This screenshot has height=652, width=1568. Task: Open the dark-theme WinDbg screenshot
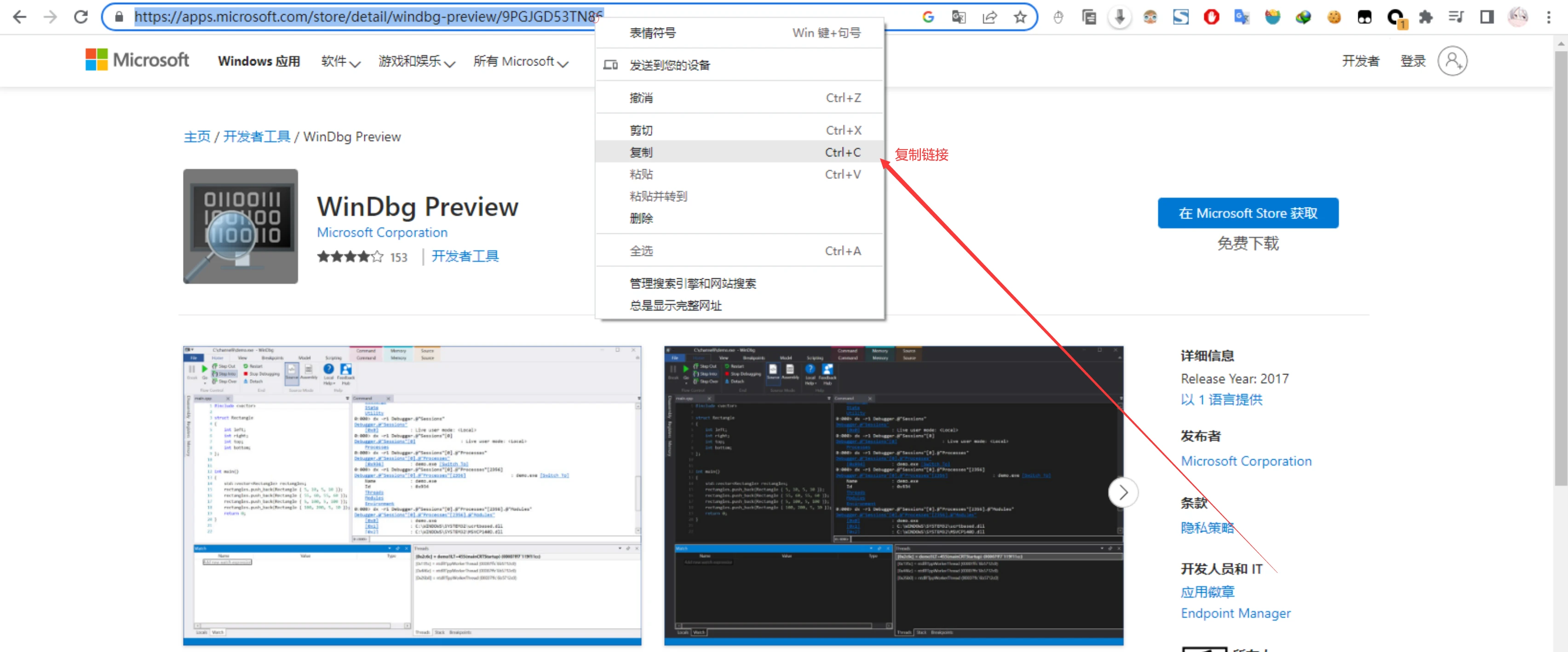pos(894,496)
